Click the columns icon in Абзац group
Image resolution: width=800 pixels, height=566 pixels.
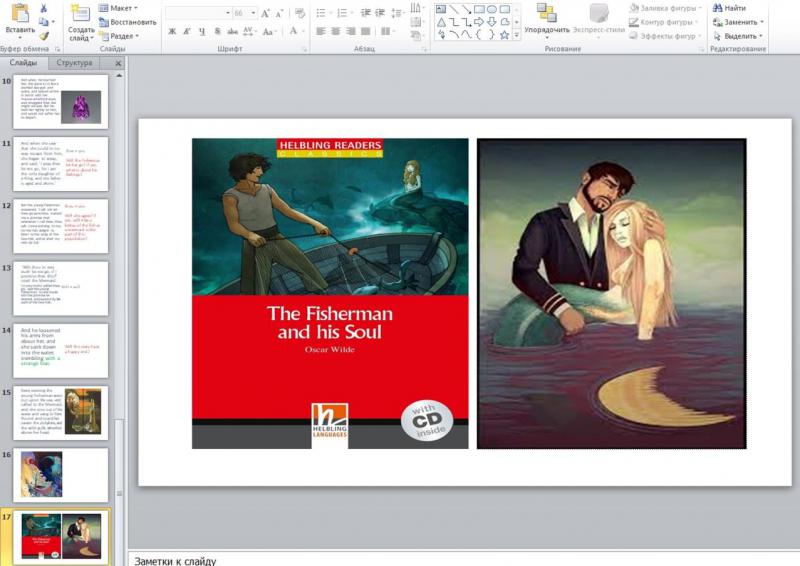(388, 32)
